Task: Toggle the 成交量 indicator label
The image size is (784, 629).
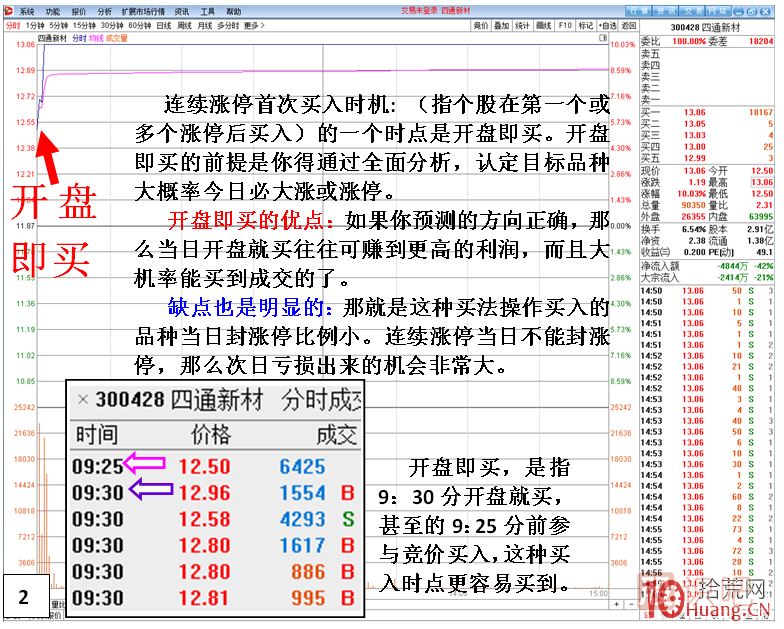Action: click(117, 37)
